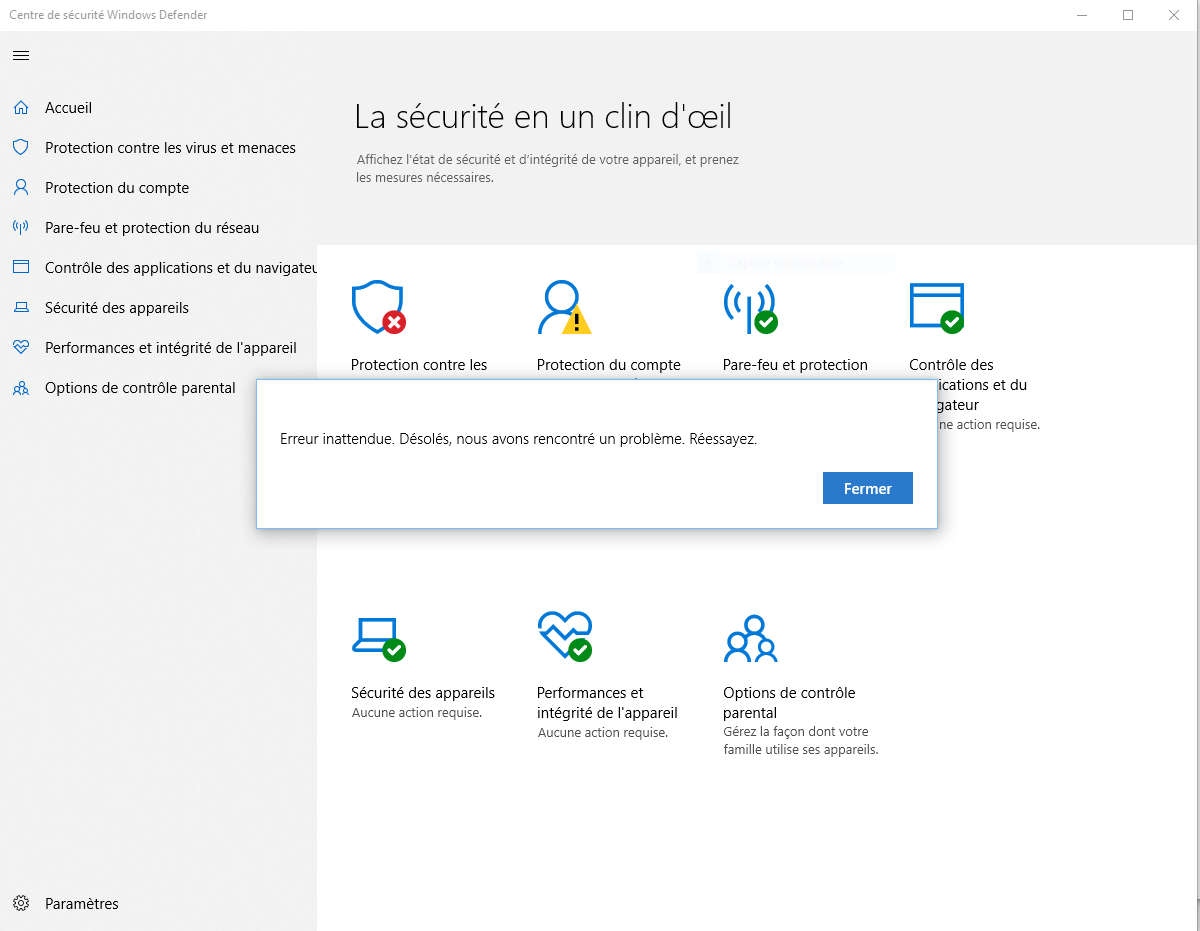1200x931 pixels.
Task: Select Contrôle des applications et du navigateur sidebar label
Action: click(181, 268)
